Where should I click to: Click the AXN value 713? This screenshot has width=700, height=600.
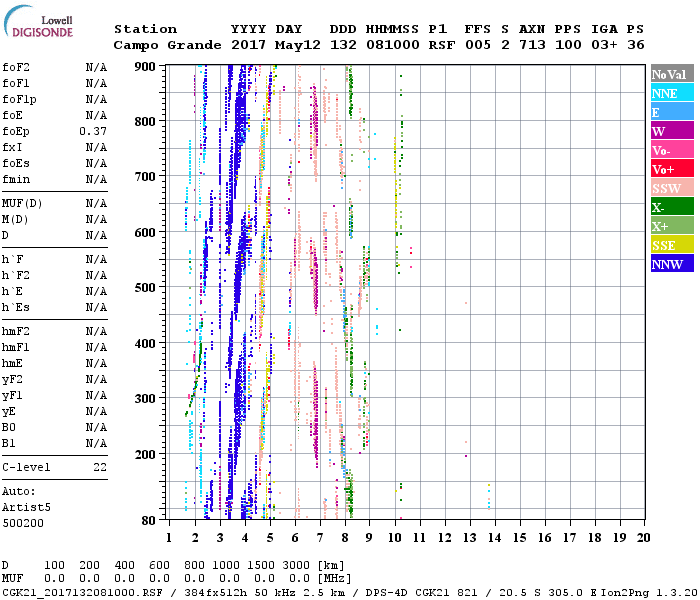tap(532, 45)
